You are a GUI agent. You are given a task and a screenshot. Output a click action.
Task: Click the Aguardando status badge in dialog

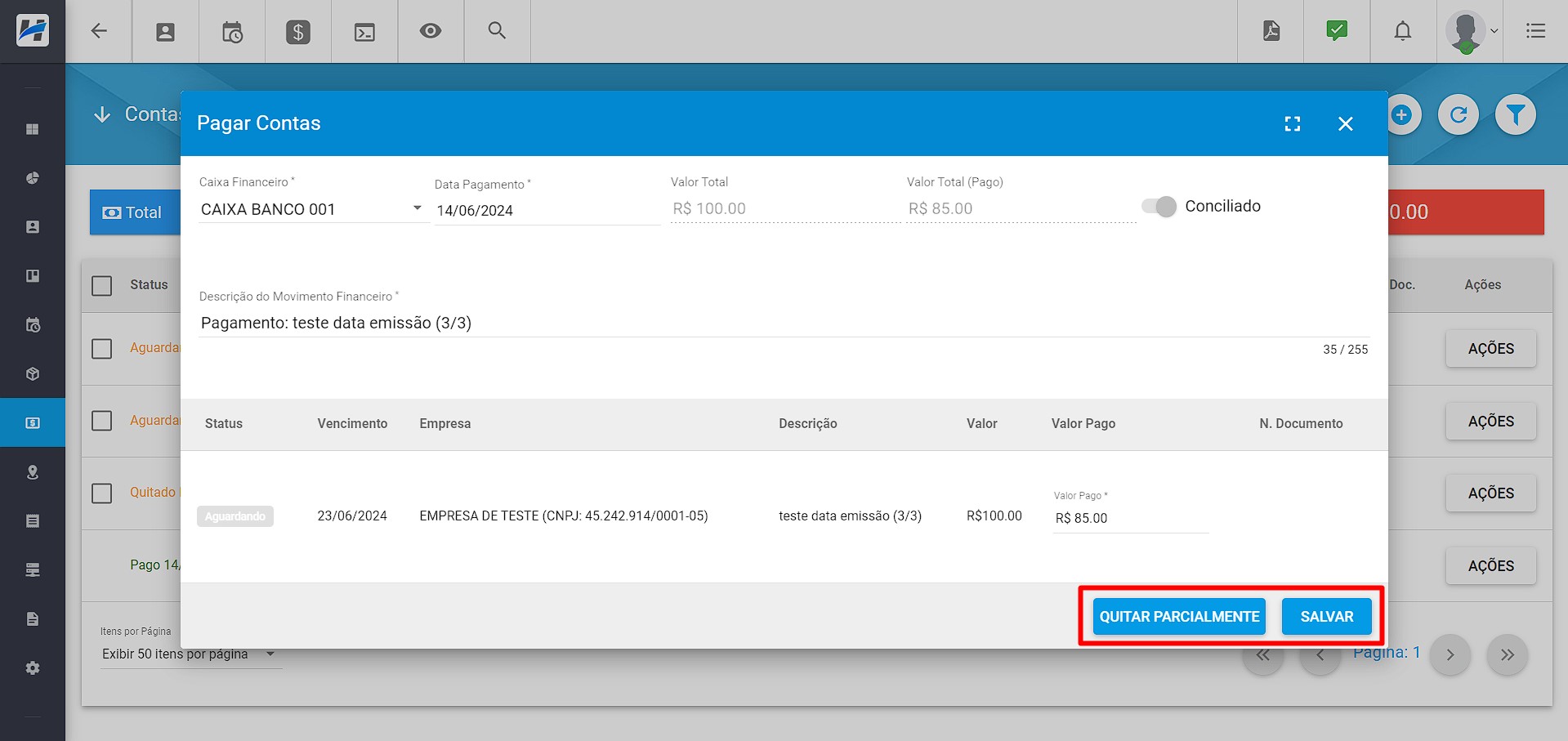pyautogui.click(x=235, y=516)
